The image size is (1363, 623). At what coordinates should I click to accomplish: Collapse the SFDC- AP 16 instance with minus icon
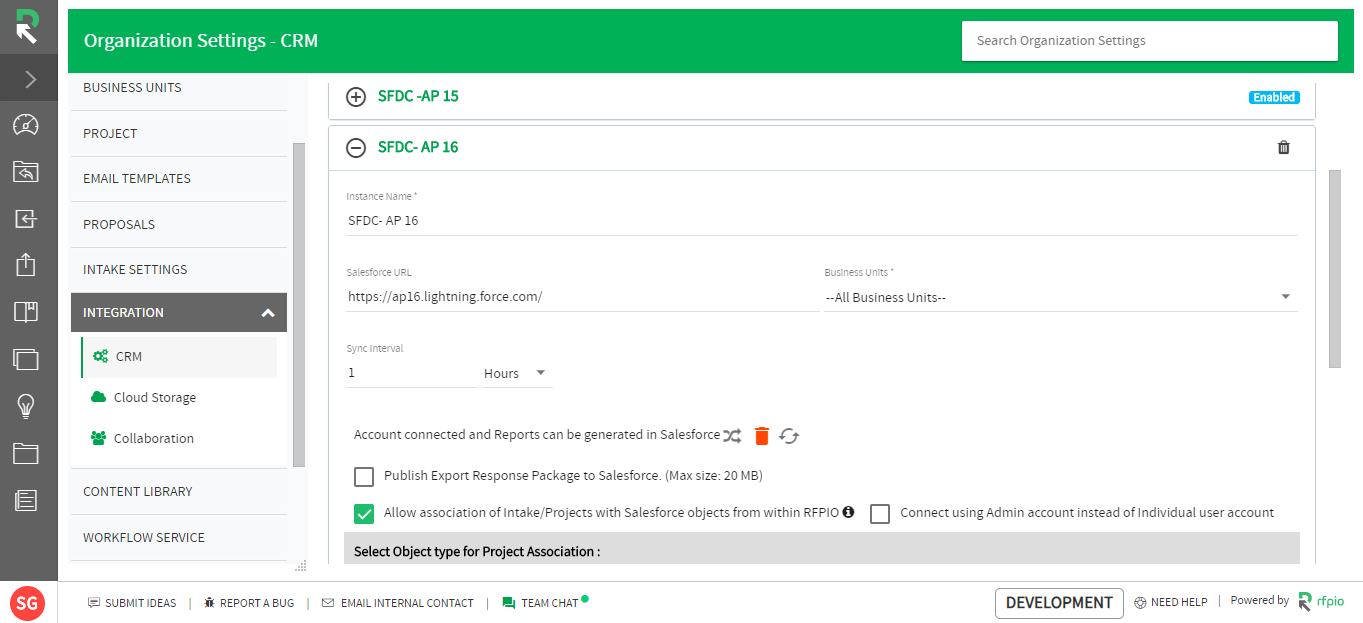[356, 148]
